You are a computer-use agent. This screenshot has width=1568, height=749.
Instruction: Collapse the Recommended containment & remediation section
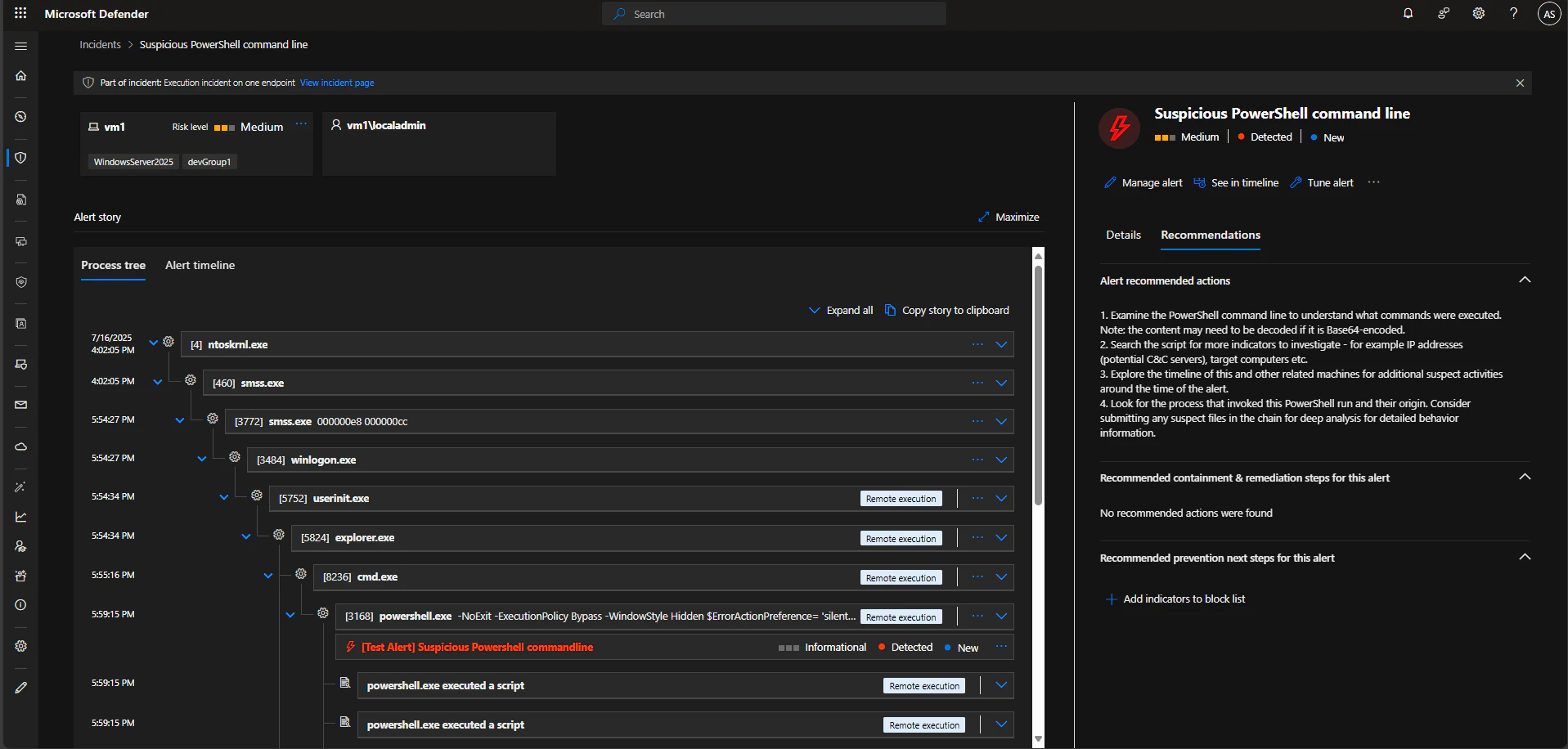(1525, 477)
